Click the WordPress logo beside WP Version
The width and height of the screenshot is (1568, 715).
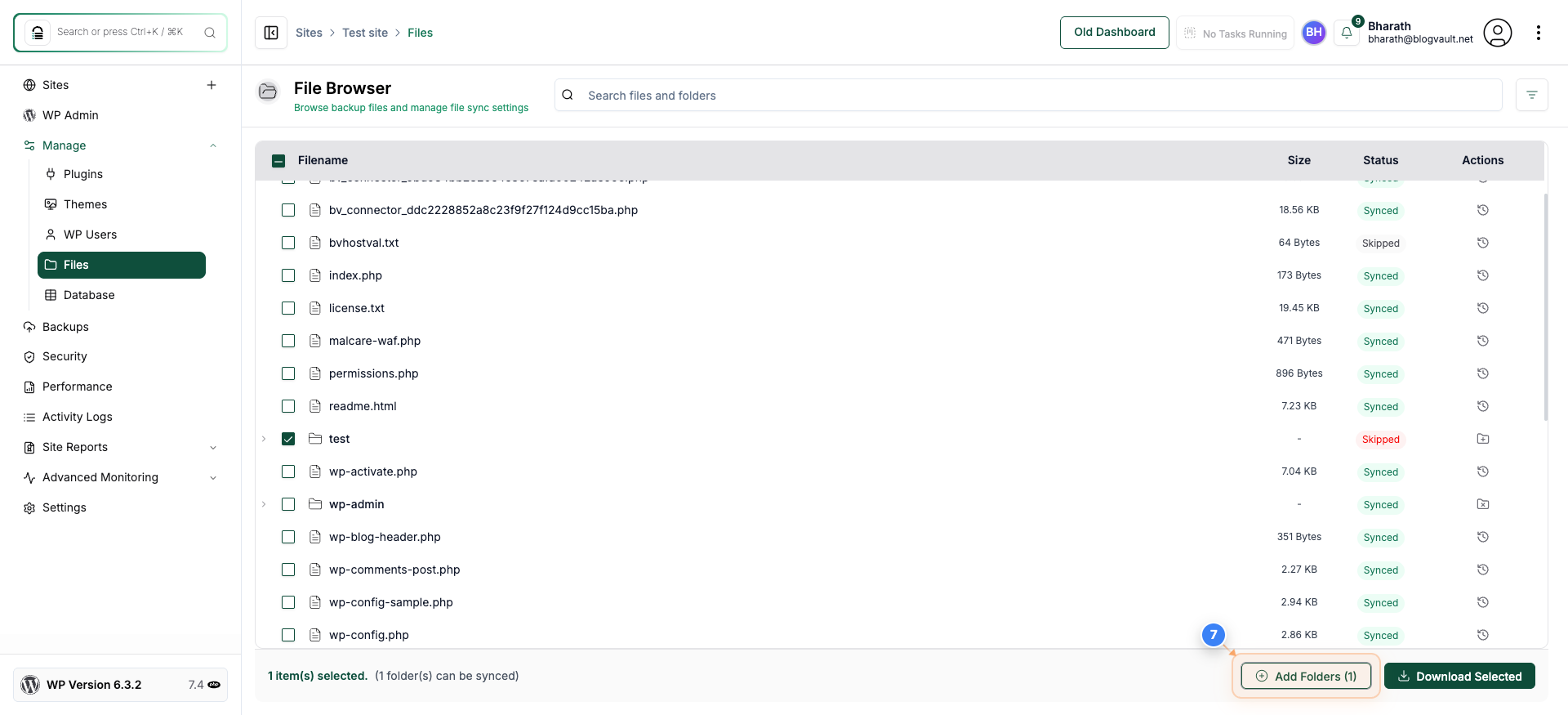[30, 685]
